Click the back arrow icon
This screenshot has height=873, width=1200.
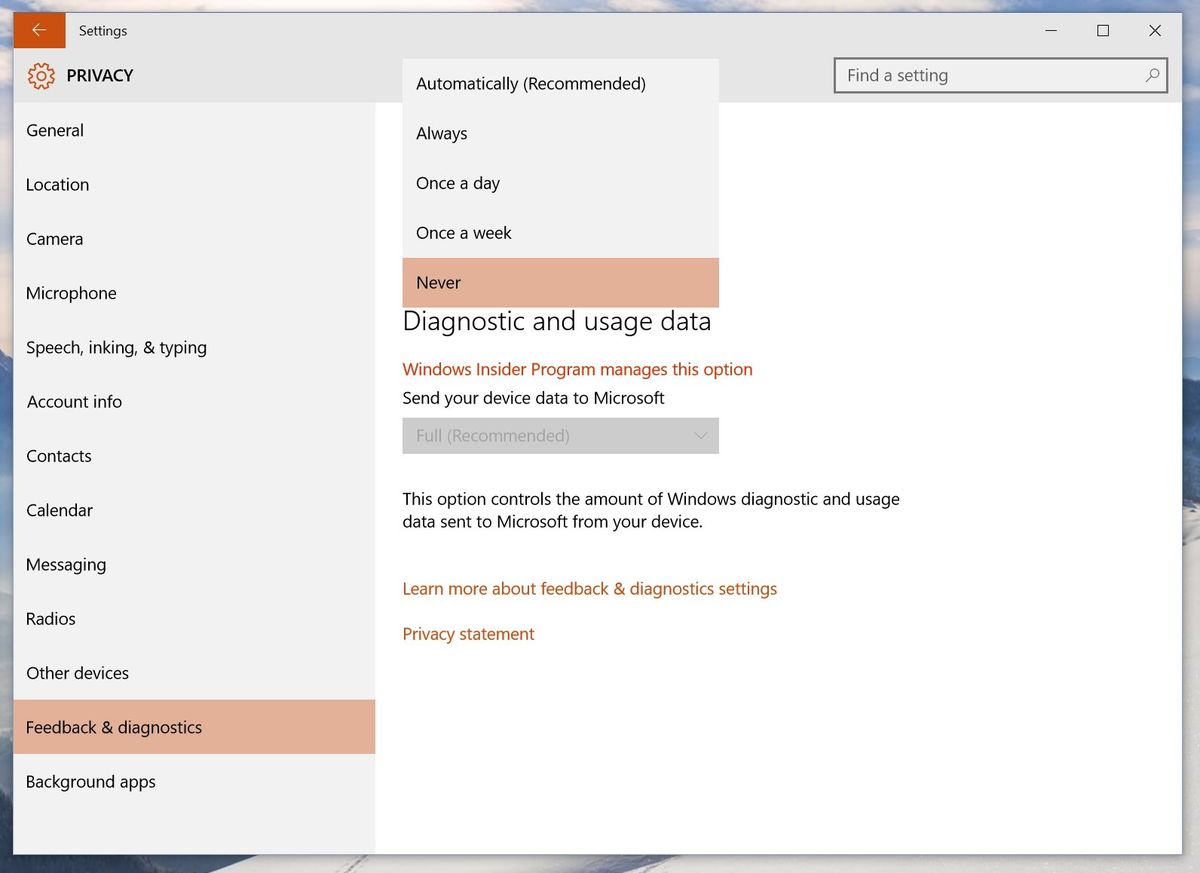[39, 30]
